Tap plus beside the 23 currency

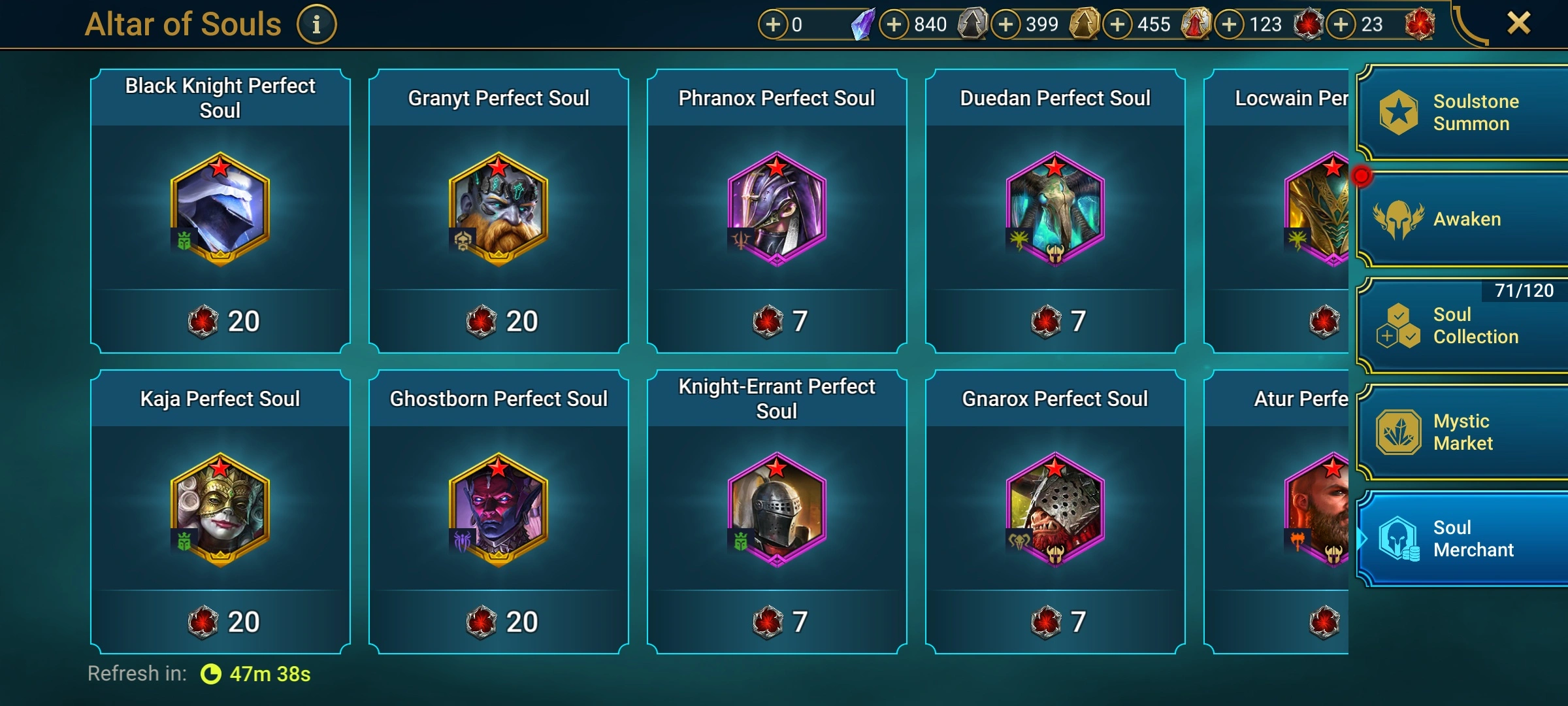1341,25
